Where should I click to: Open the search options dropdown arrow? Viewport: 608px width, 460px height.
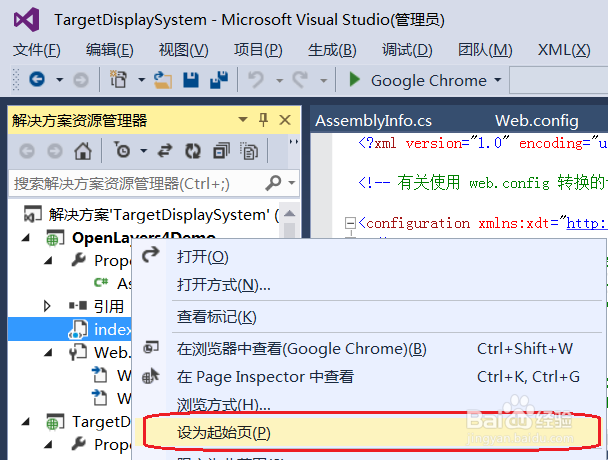(292, 182)
